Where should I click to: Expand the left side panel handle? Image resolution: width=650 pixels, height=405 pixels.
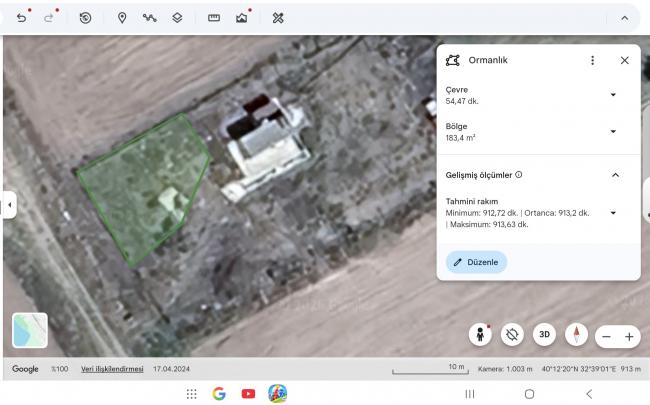point(9,204)
